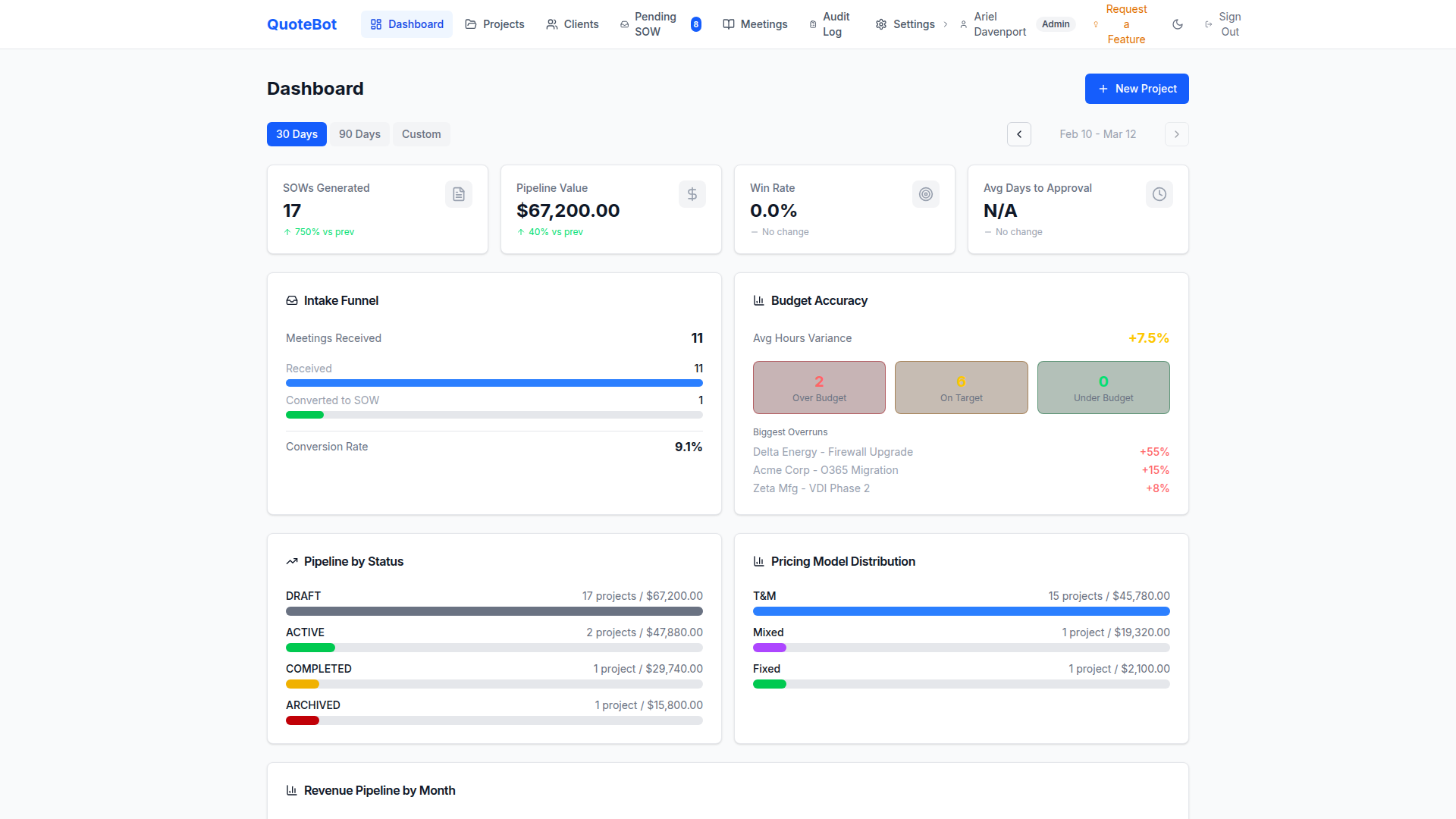Go to previous period with left chevron

1018,134
